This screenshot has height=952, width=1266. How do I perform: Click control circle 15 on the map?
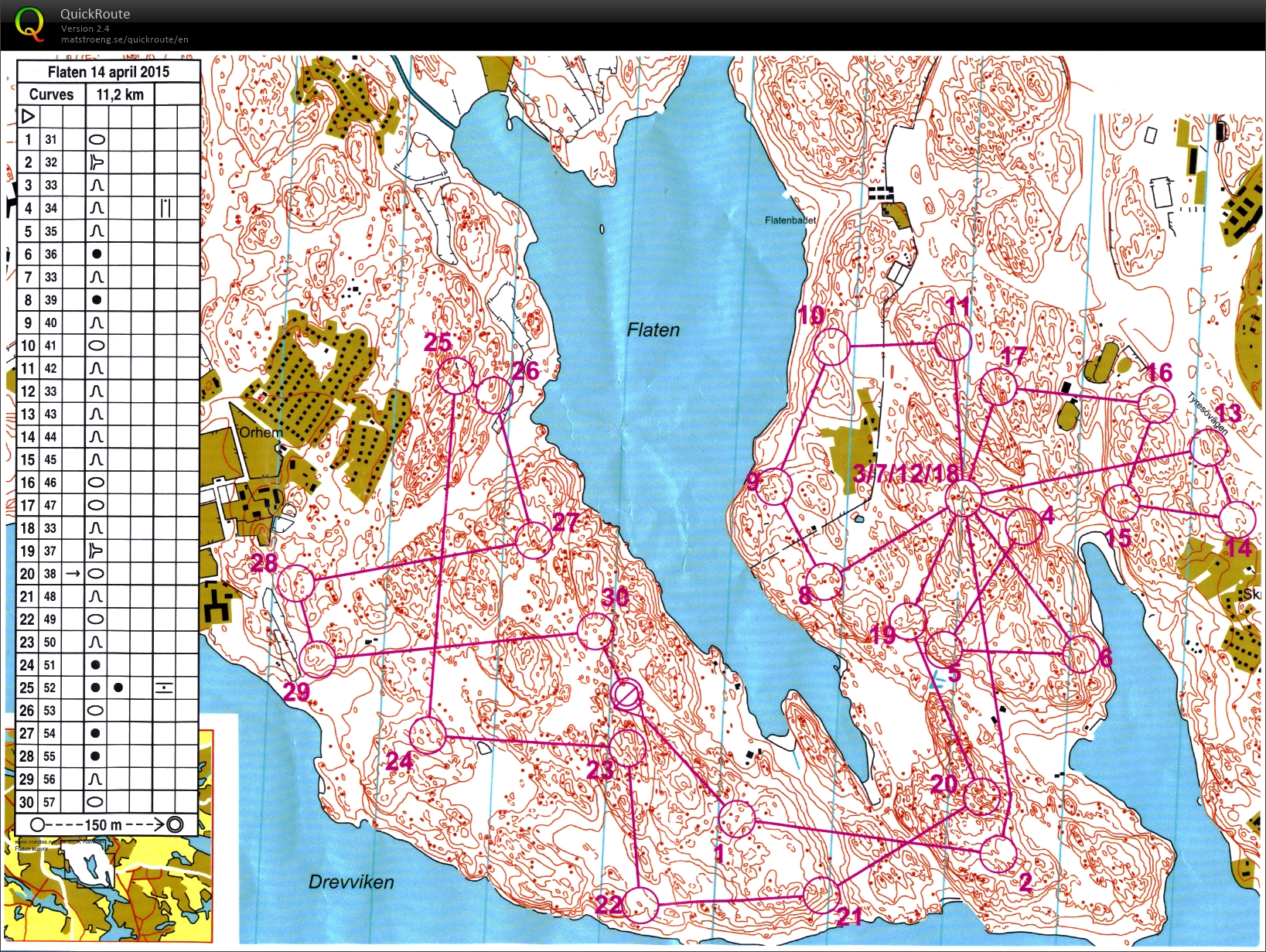click(1121, 503)
